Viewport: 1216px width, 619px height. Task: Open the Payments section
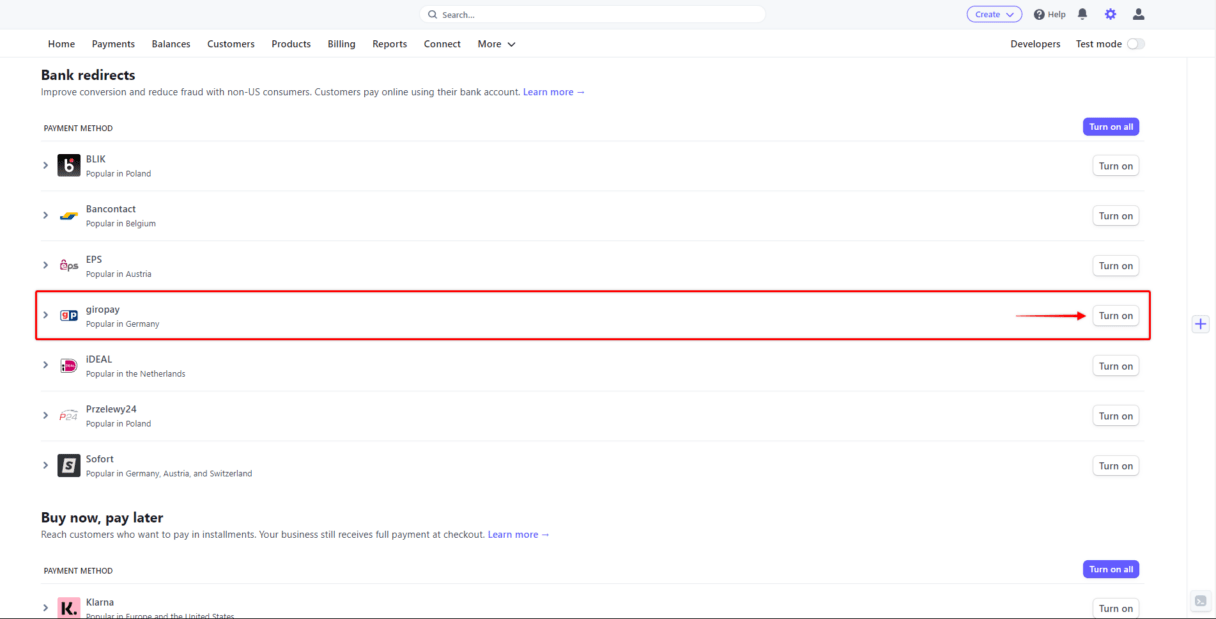(x=113, y=44)
